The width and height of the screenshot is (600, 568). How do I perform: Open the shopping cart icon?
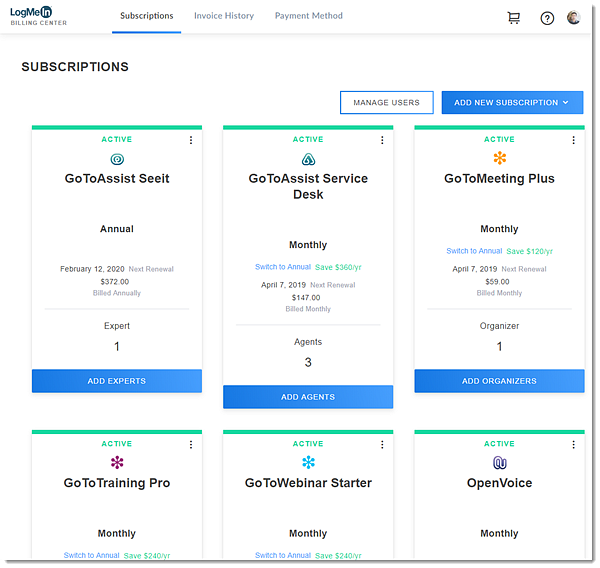[514, 18]
